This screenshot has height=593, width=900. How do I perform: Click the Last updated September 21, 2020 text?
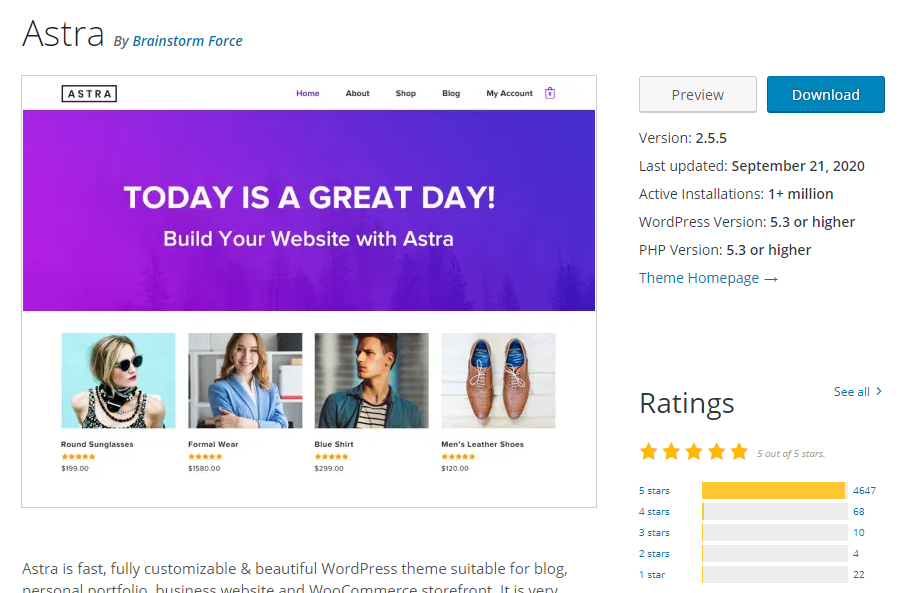[751, 166]
